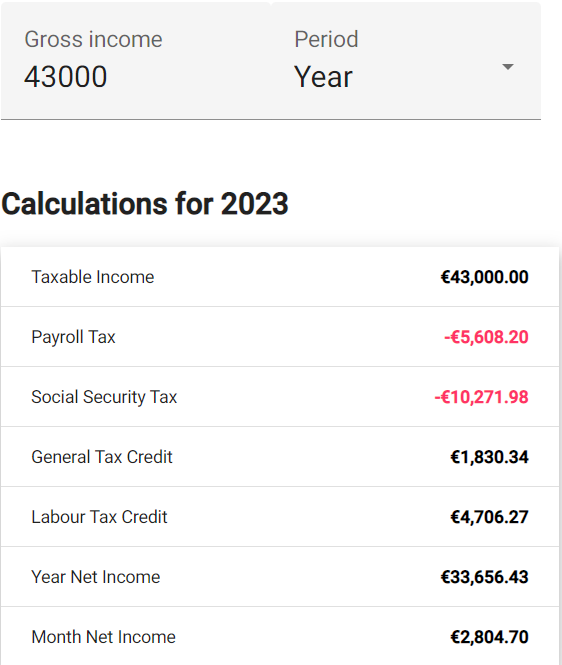Click the Gross income input field

click(136, 61)
